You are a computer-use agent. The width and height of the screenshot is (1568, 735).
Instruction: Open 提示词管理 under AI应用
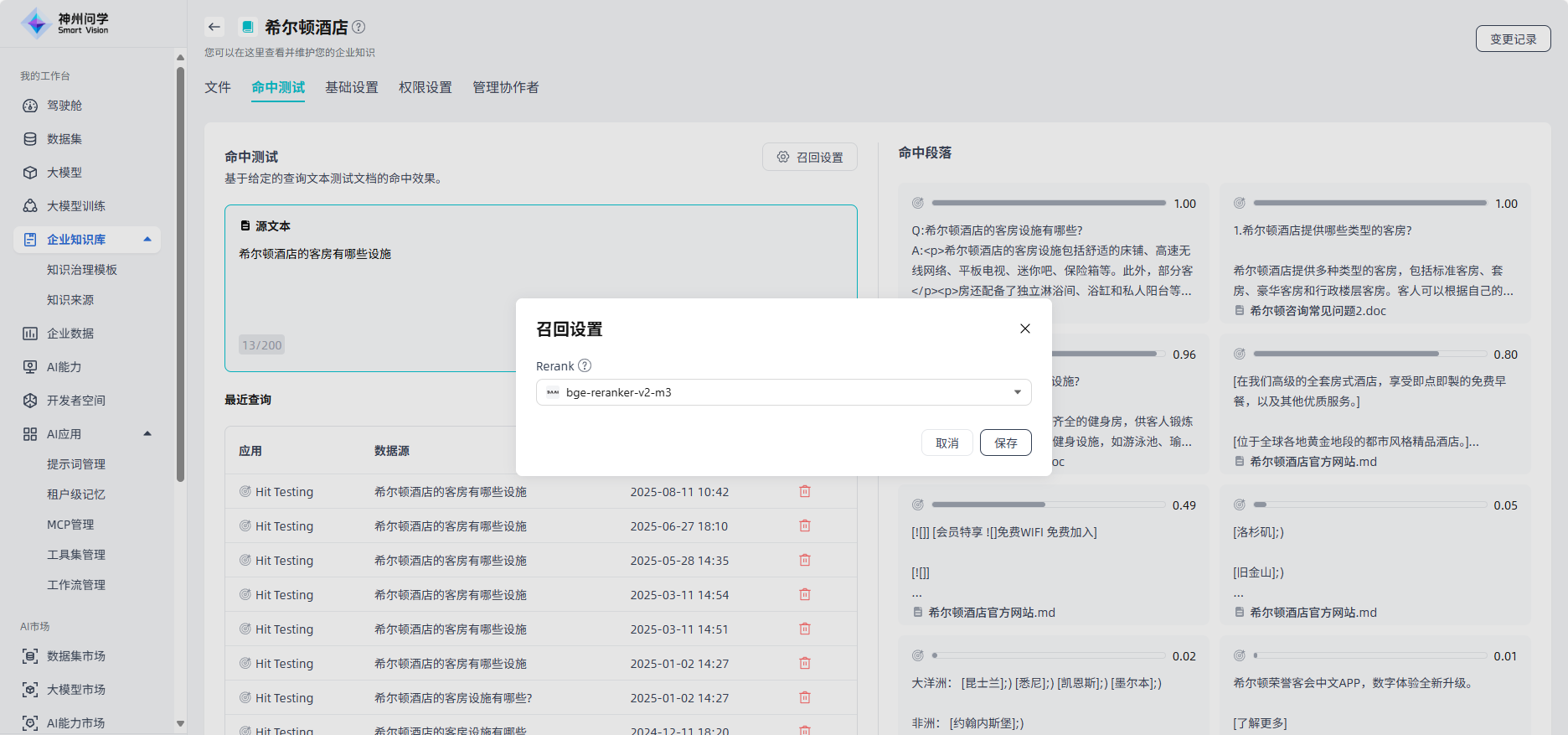tap(76, 464)
